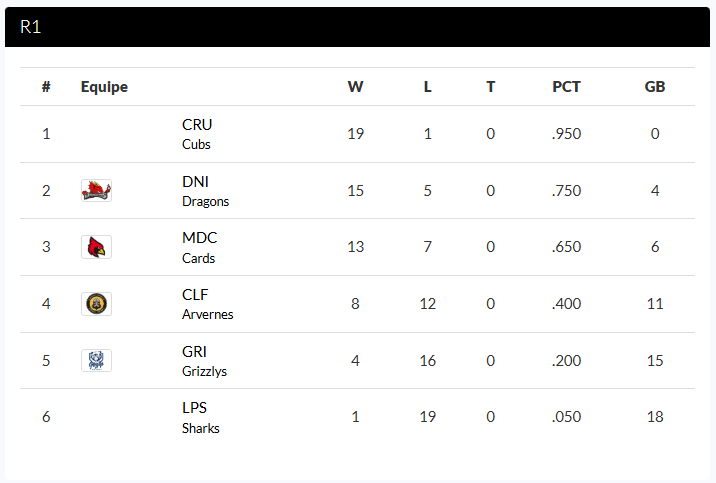Screen dimensions: 716x483
Task: Open the DNI Dragons team link
Action: click(x=204, y=191)
